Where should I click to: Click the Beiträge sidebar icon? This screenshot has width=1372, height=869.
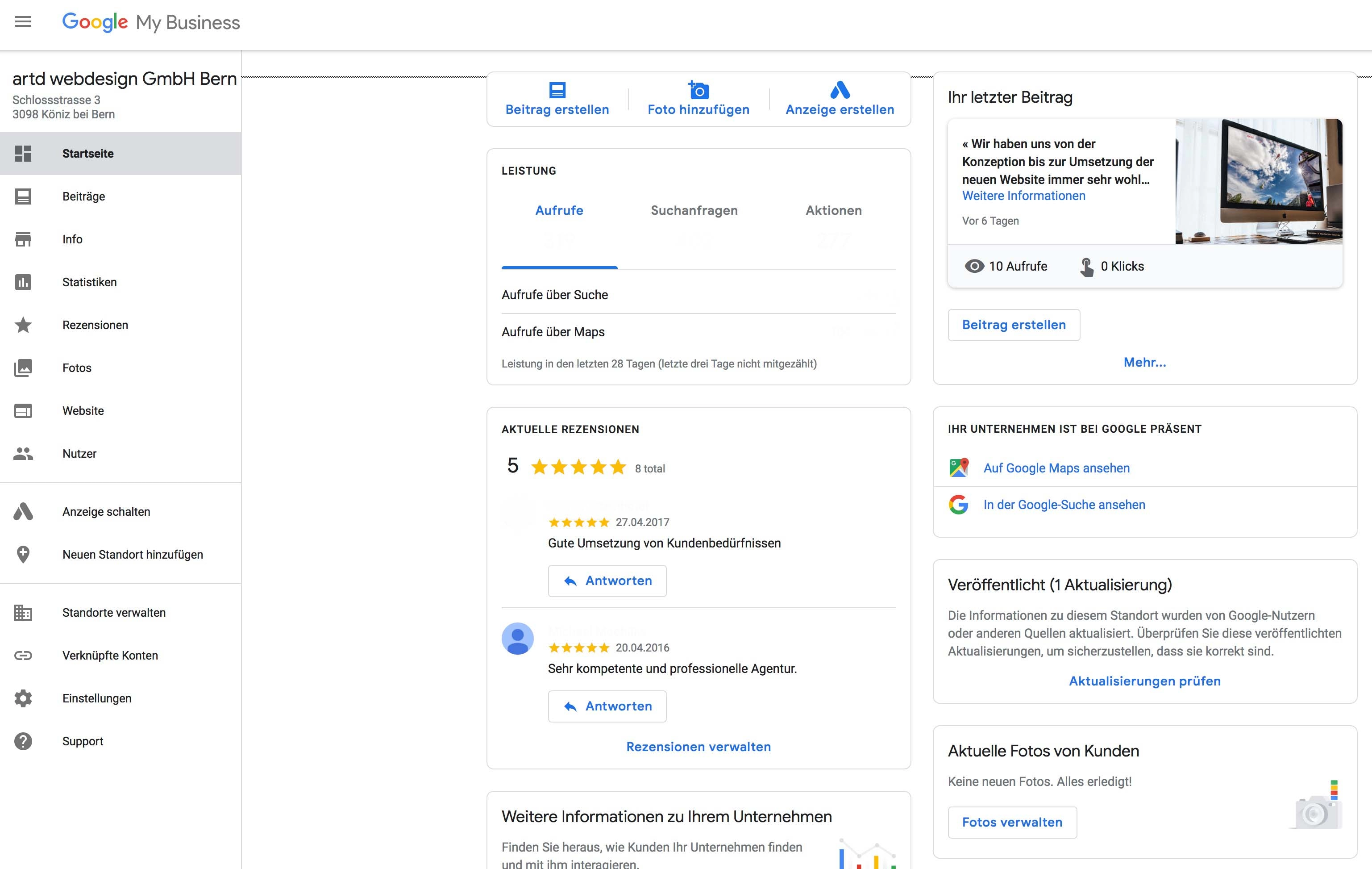[x=23, y=196]
